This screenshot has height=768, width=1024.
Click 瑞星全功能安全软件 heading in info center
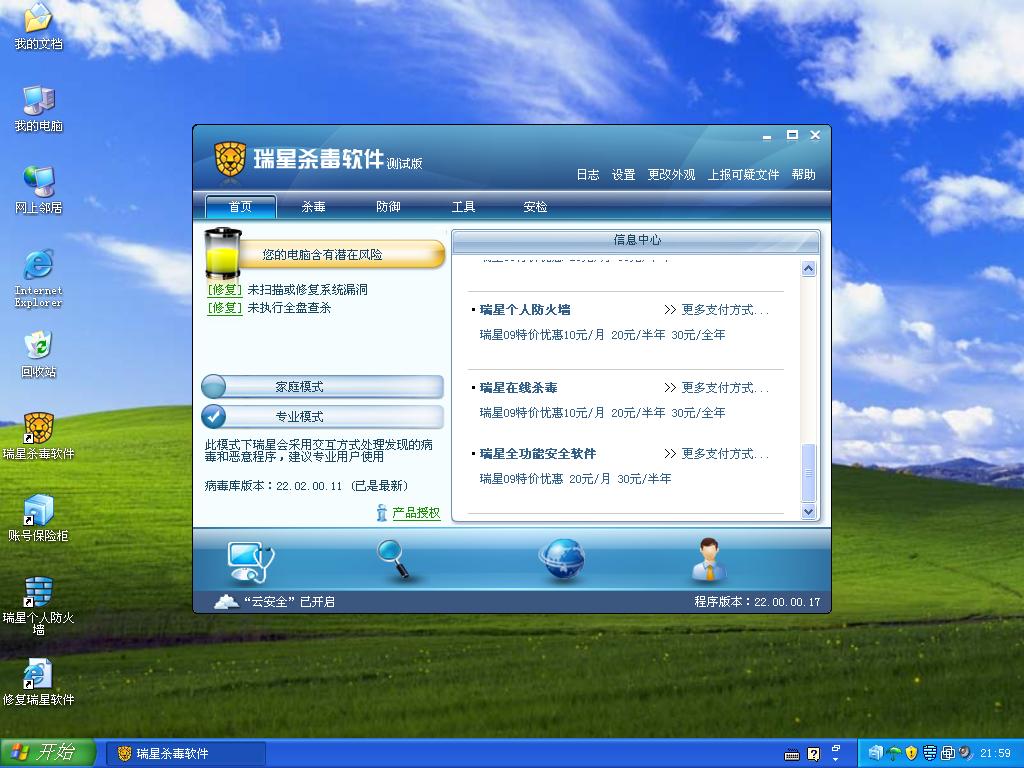(537, 453)
